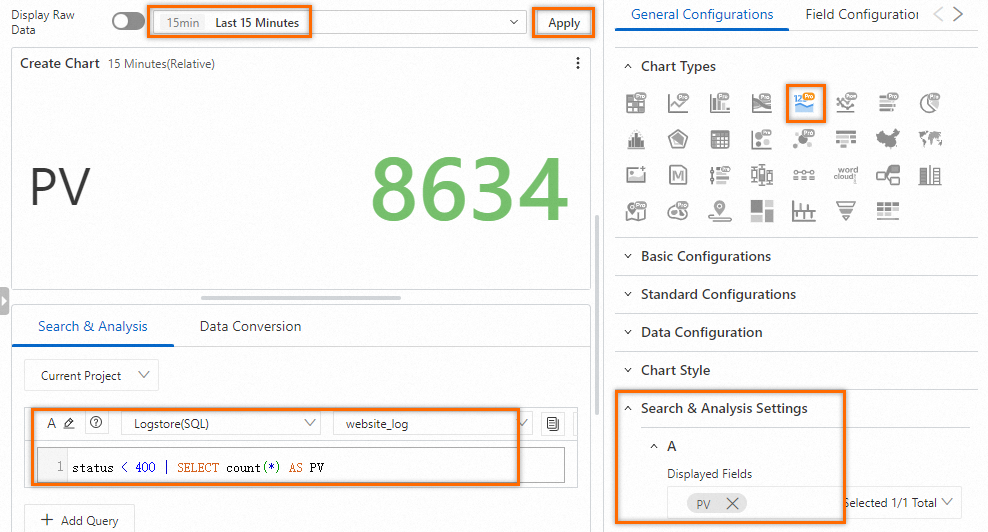The image size is (988, 532).
Task: Open the Displayed Fields Selected 1/1 dropdown
Action: tap(815, 502)
